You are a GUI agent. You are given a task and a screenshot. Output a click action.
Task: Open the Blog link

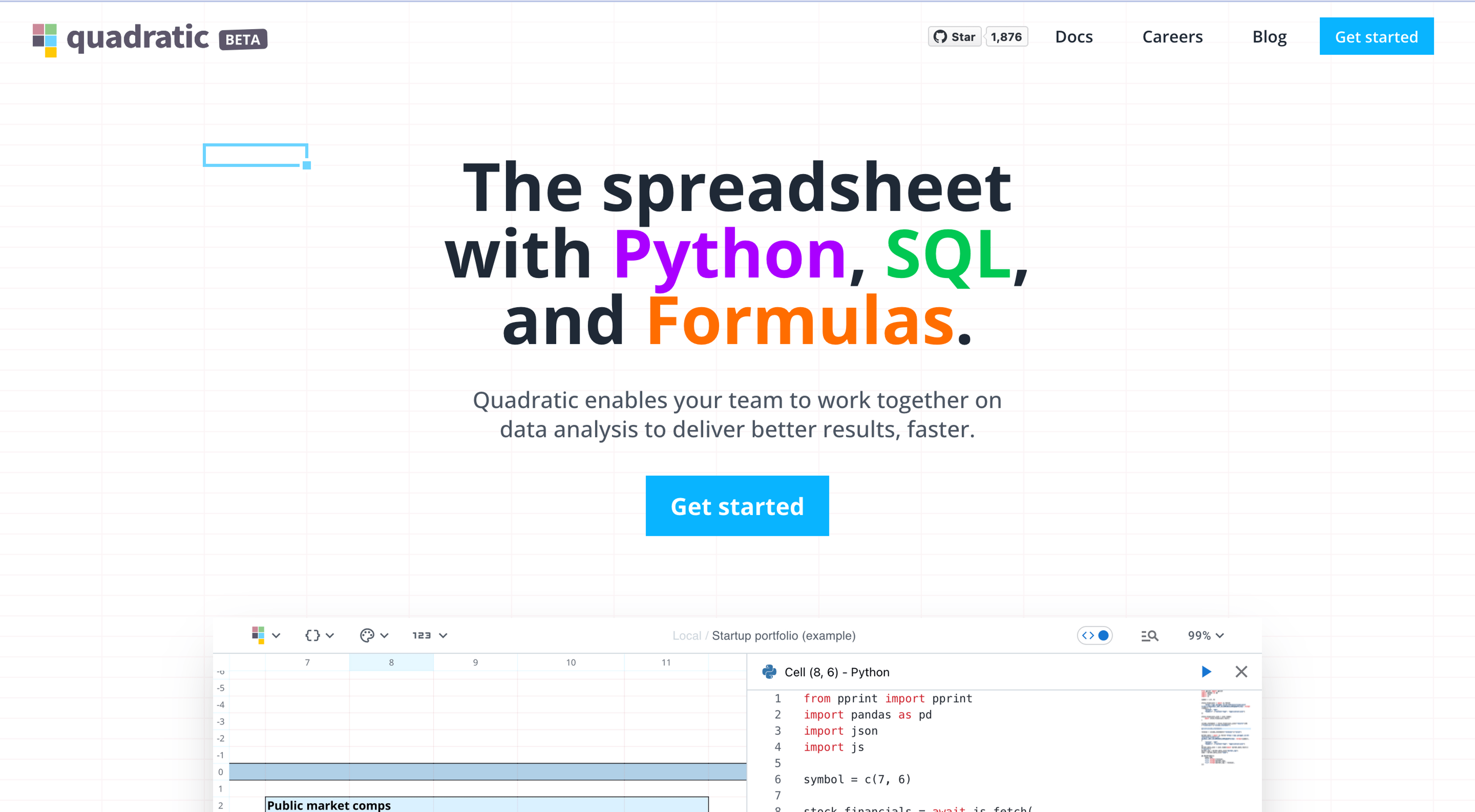point(1269,36)
